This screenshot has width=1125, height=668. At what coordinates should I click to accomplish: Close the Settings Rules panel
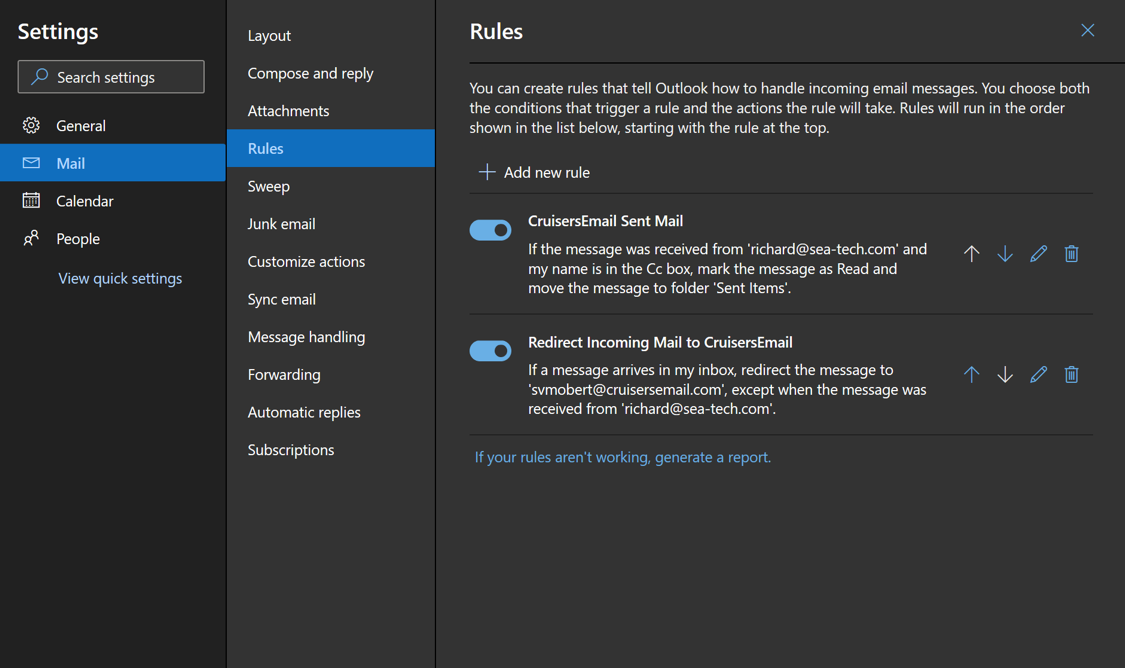point(1087,31)
